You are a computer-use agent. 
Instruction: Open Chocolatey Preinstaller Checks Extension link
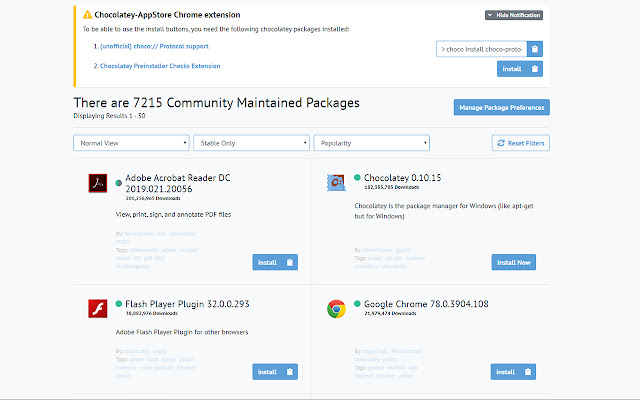pyautogui.click(x=160, y=66)
